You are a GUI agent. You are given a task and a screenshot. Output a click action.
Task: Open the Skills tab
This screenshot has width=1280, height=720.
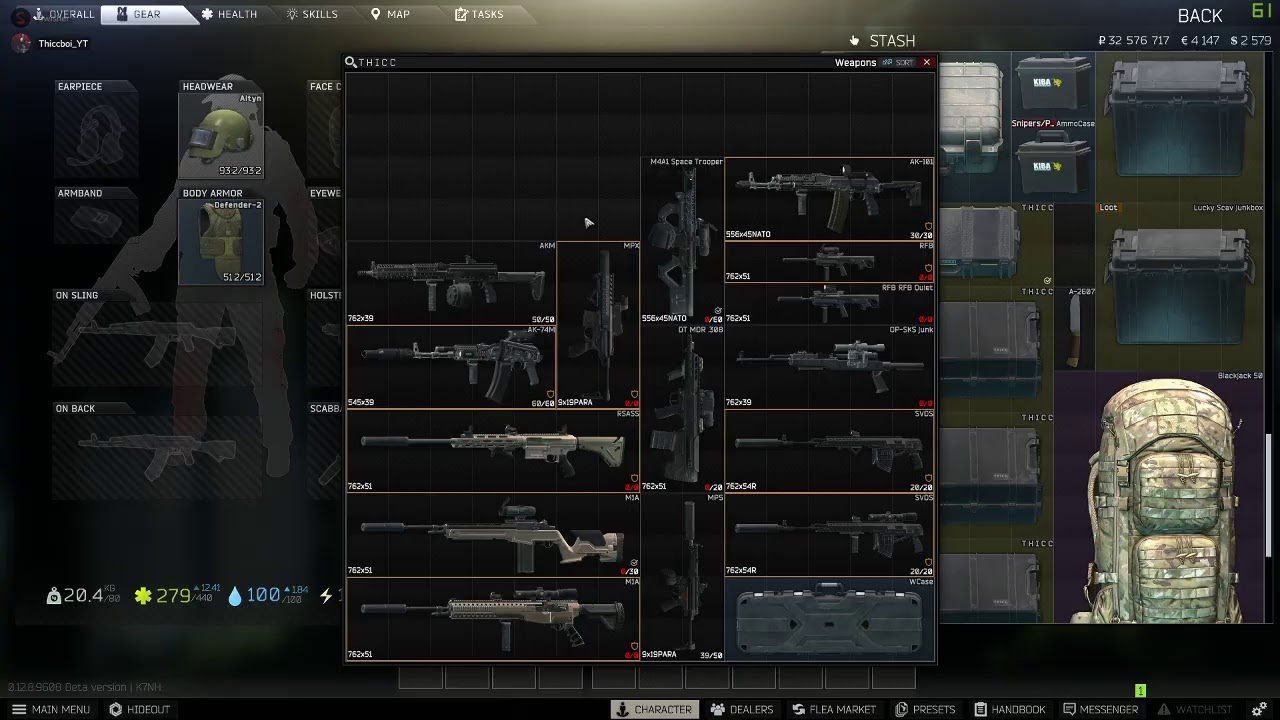[x=311, y=14]
